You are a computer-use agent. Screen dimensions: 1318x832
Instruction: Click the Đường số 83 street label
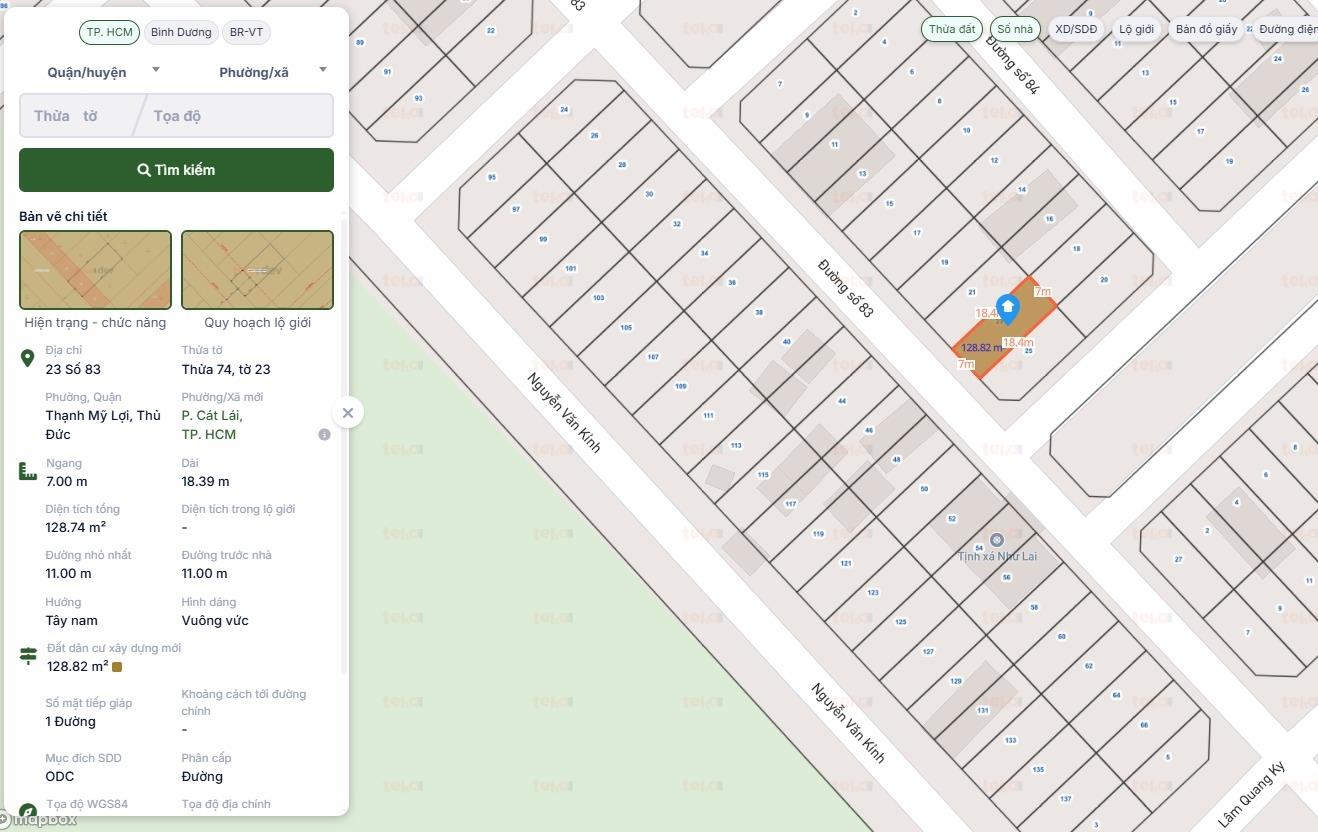pyautogui.click(x=845, y=288)
